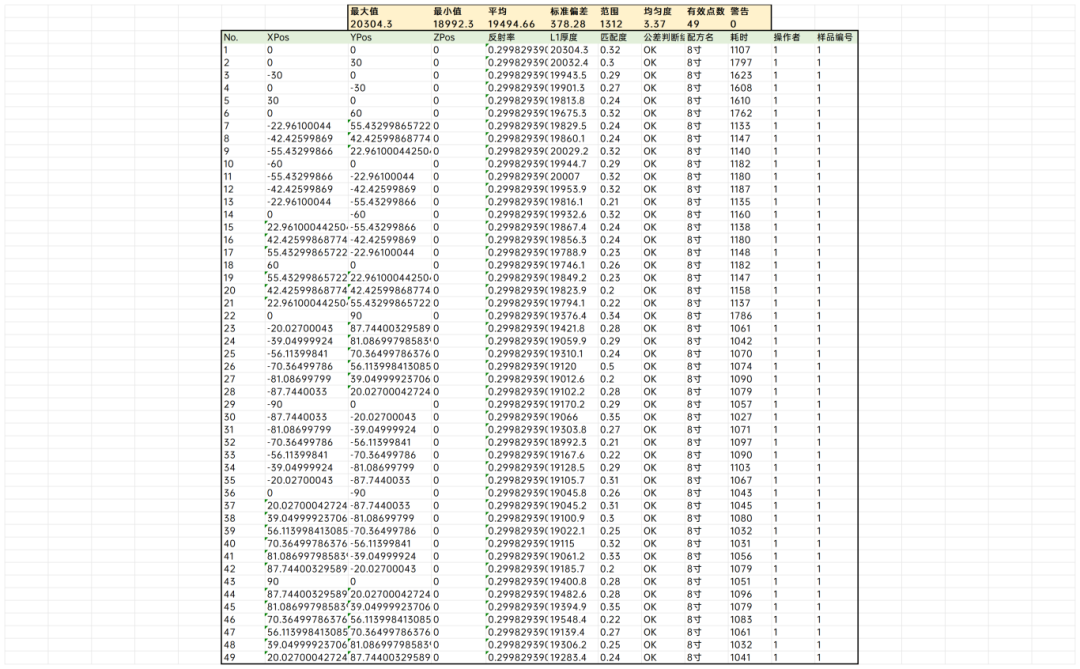The width and height of the screenshot is (1080, 669).
Task: Click match value 0.34 in row 22
Action: [x=620, y=316]
